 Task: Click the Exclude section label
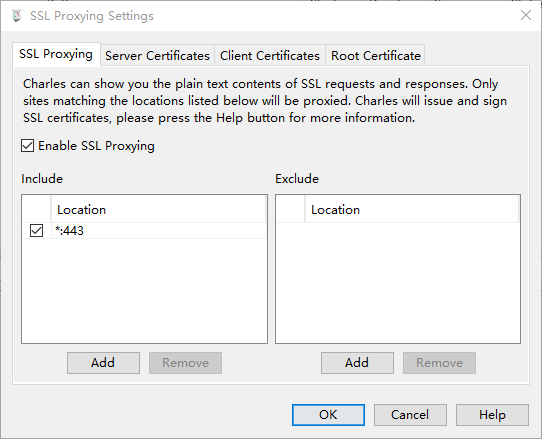coord(297,179)
